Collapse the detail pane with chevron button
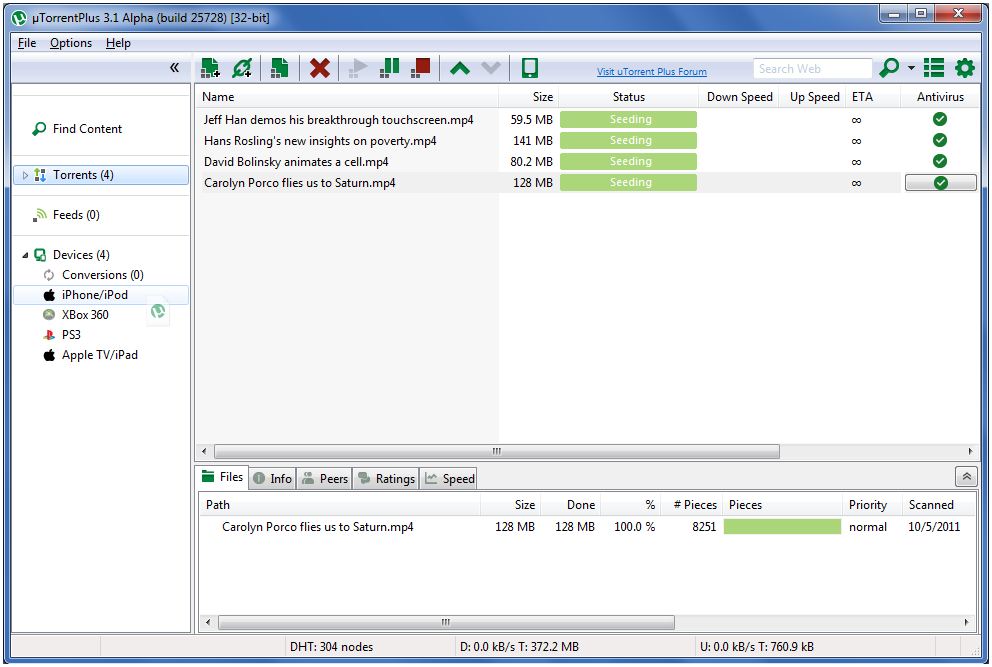This screenshot has height=667, width=992. pos(967,477)
